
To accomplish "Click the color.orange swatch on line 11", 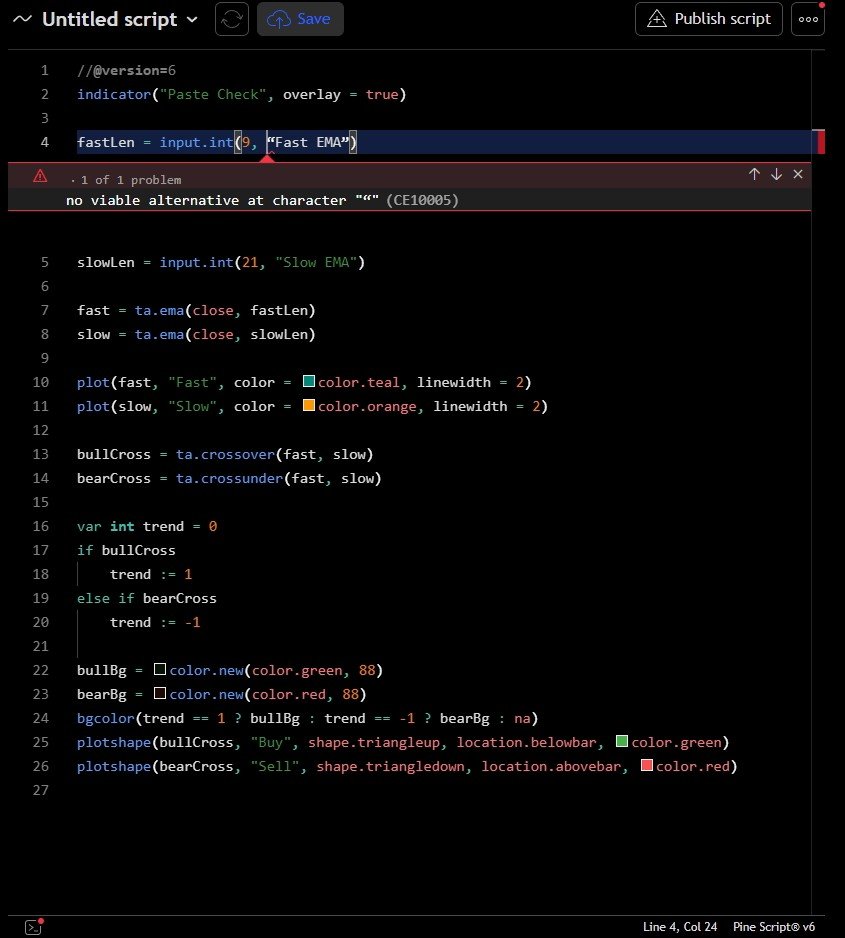I will click(x=309, y=406).
